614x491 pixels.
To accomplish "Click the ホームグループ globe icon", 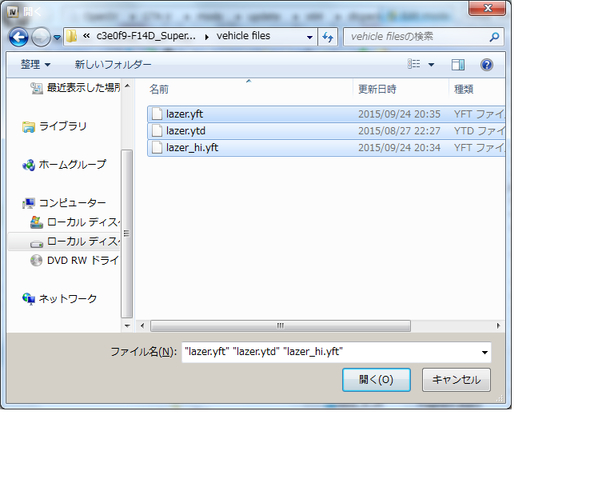I will click(x=29, y=165).
